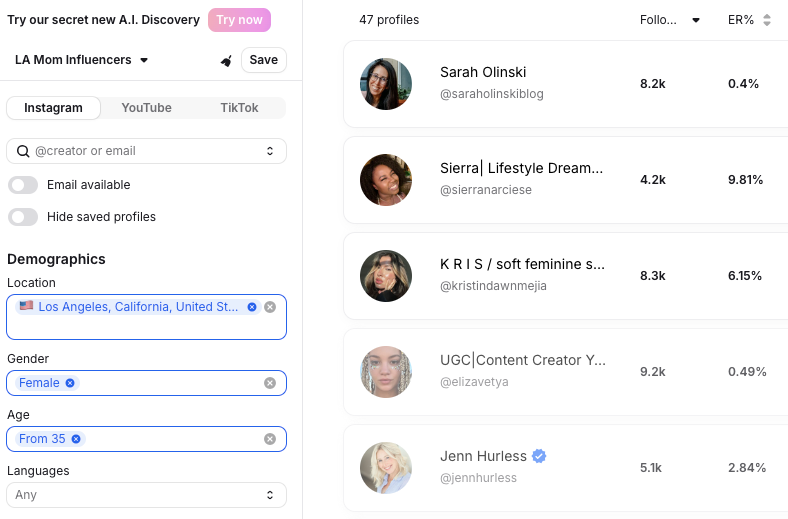Screen dimensions: 788x519
Task: Click Sierra's profile photo
Action: coord(386,180)
